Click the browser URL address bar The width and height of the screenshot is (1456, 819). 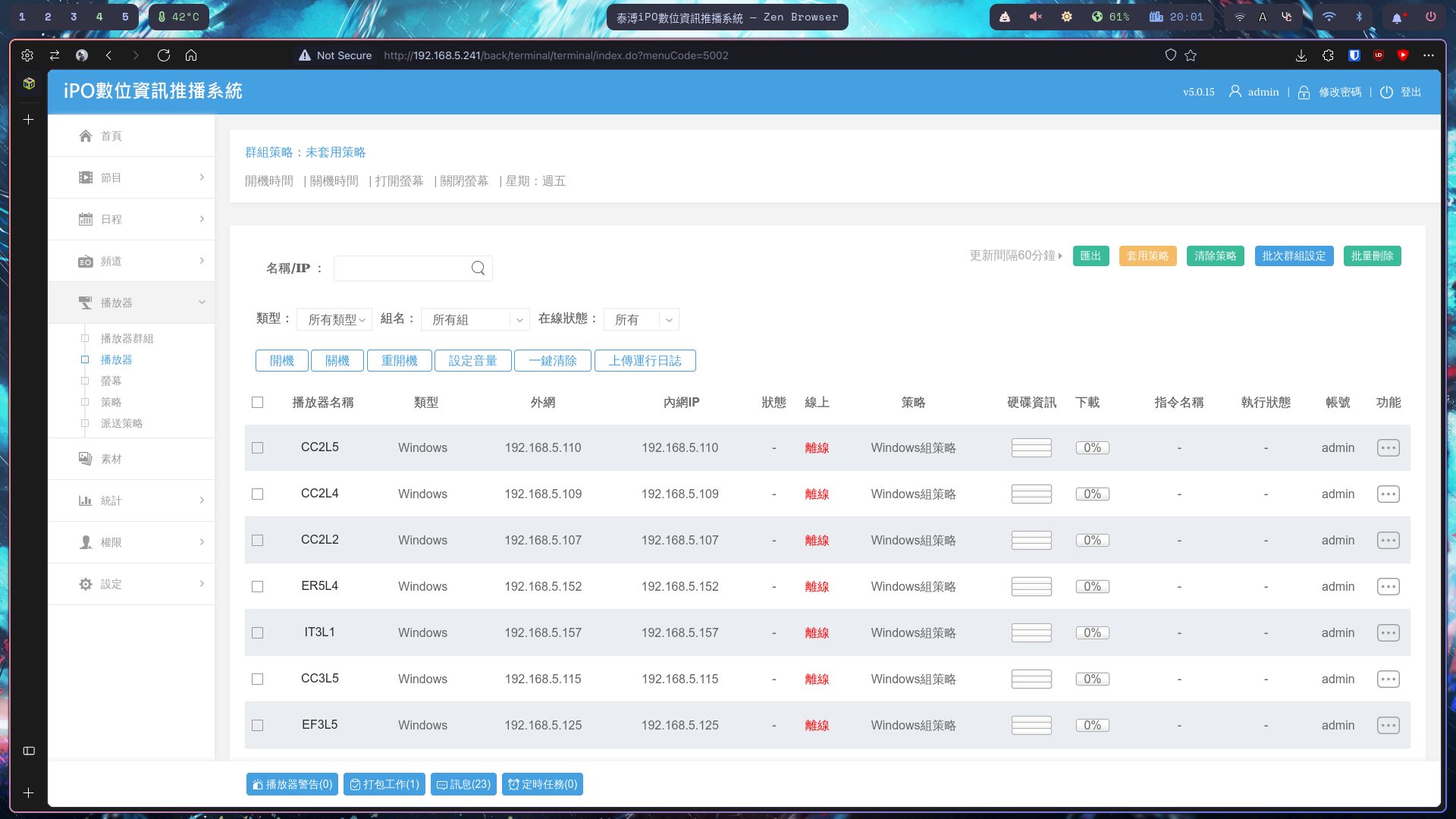click(728, 55)
